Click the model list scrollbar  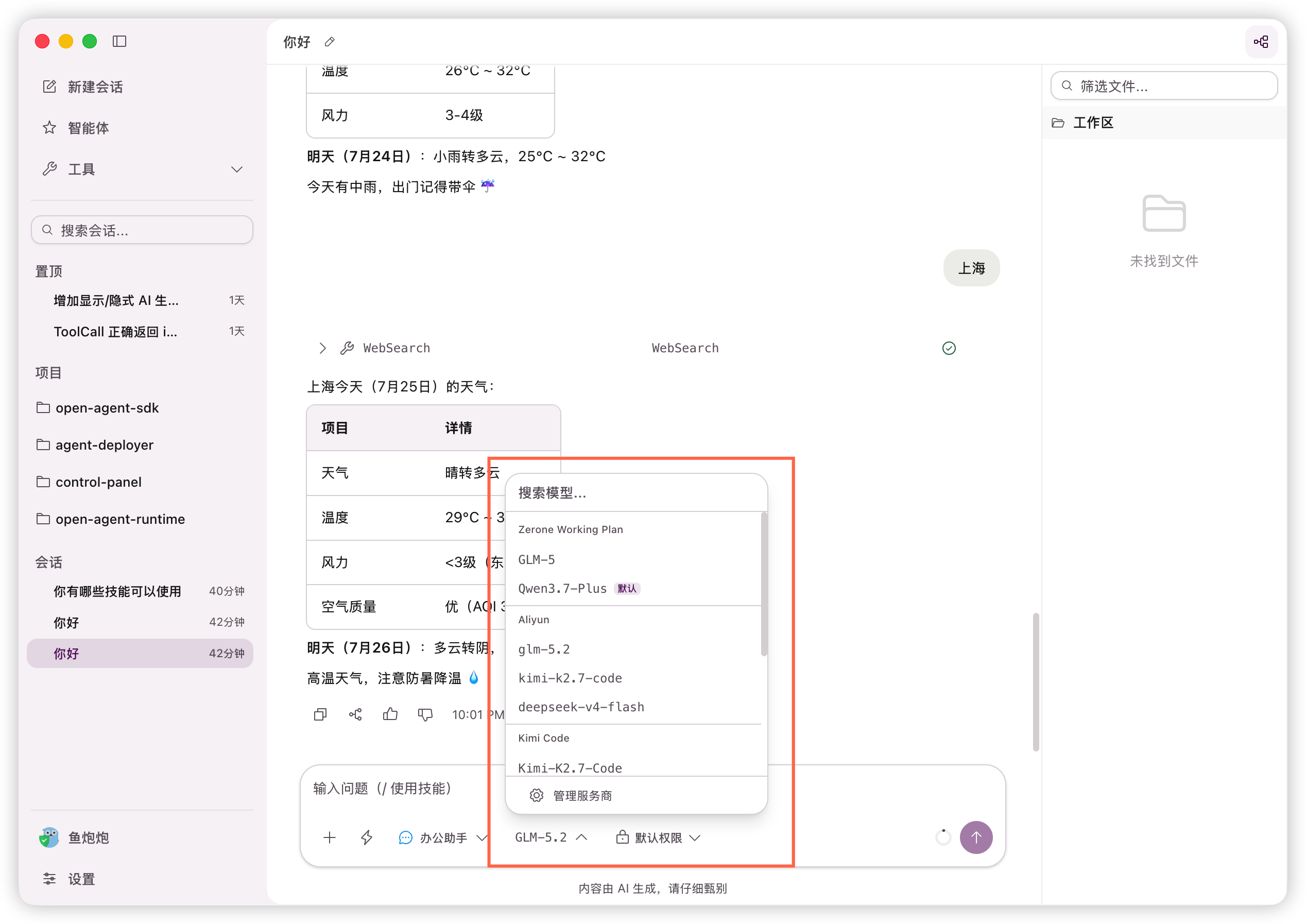pos(764,584)
